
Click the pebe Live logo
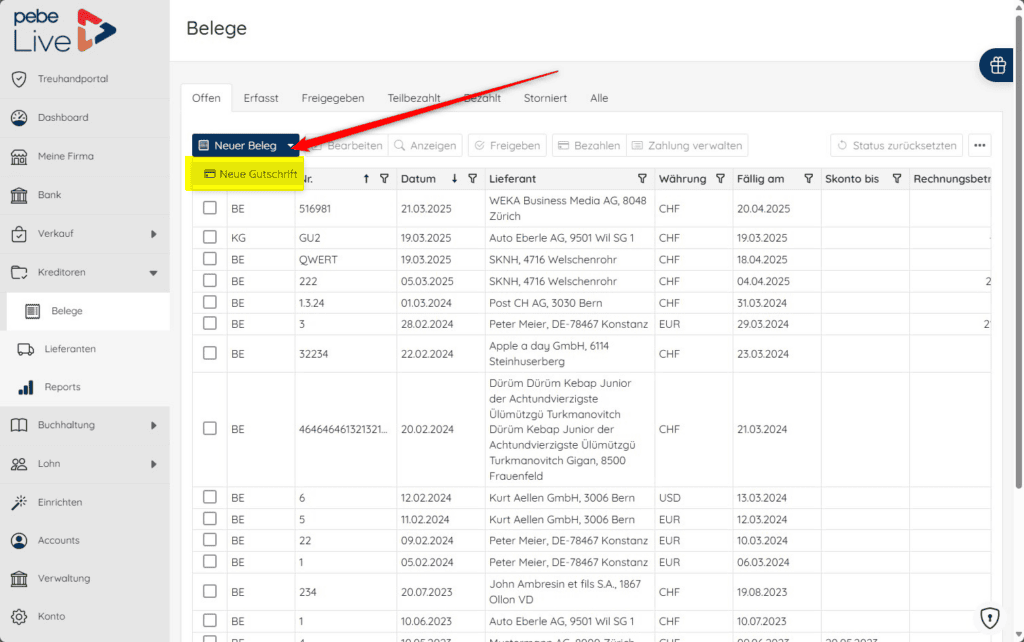(x=64, y=31)
